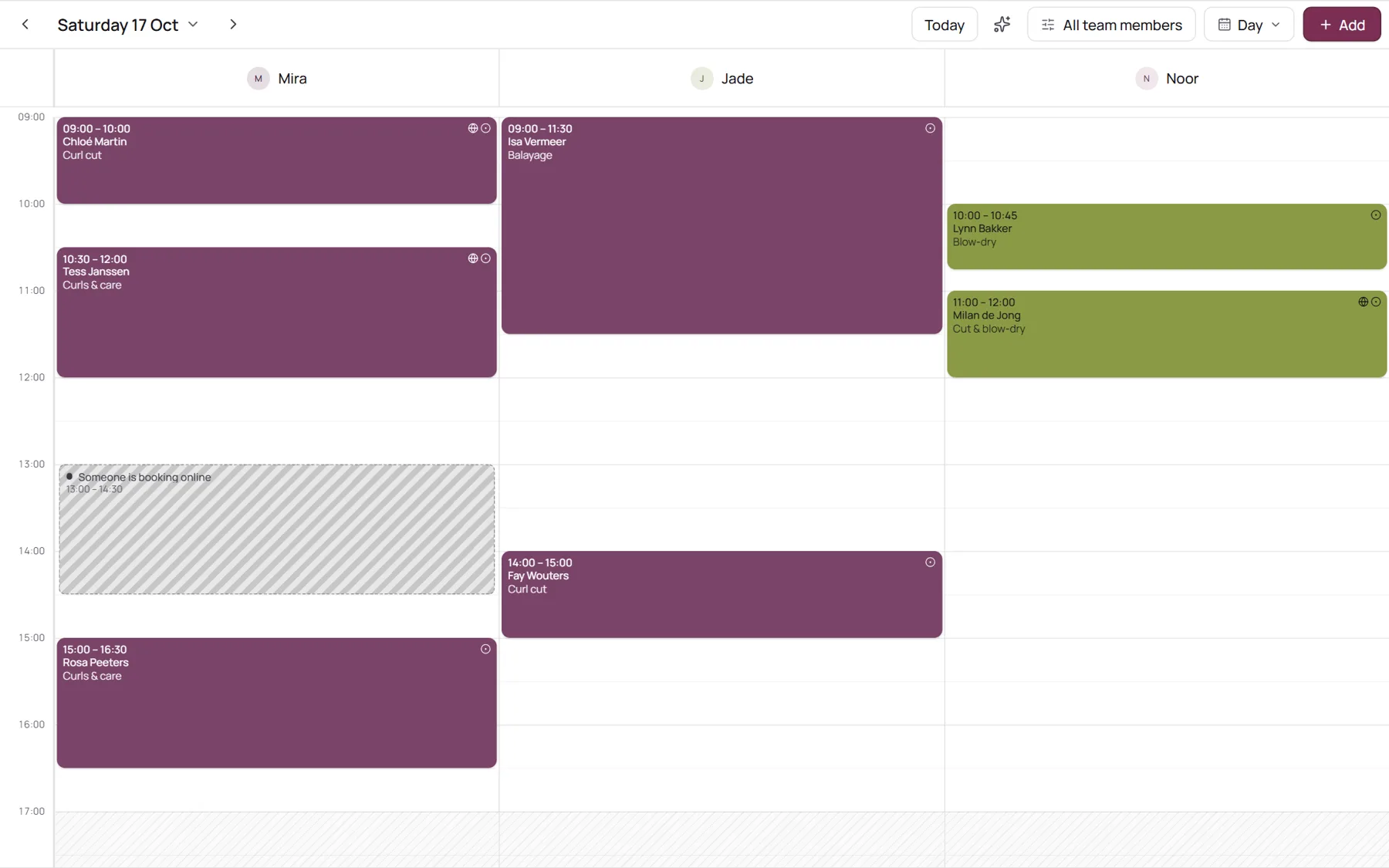Click the 'Someone is booking online' block
1389x868 pixels.
(276, 529)
